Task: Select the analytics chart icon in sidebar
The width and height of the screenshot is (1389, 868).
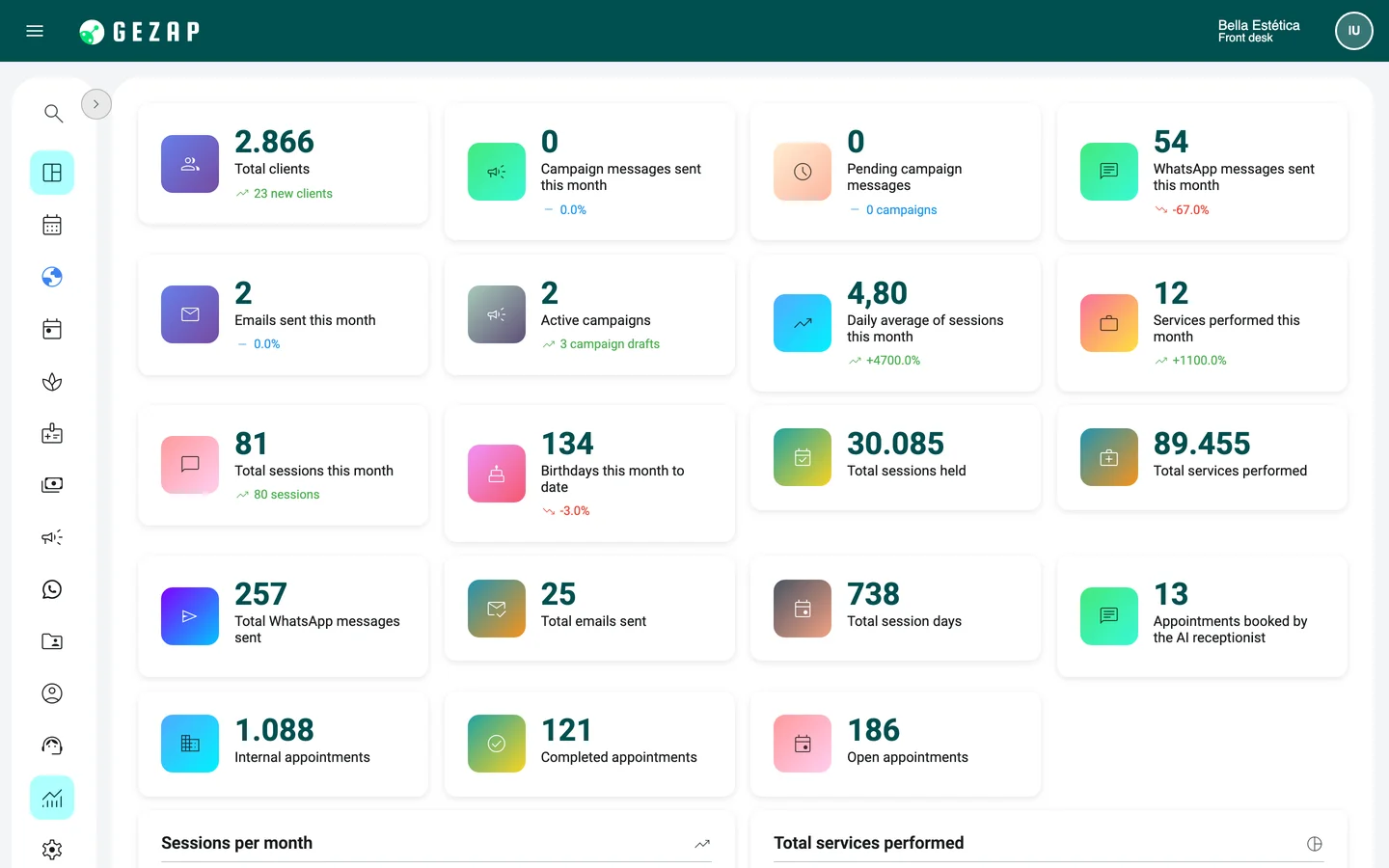Action: pyautogui.click(x=52, y=798)
